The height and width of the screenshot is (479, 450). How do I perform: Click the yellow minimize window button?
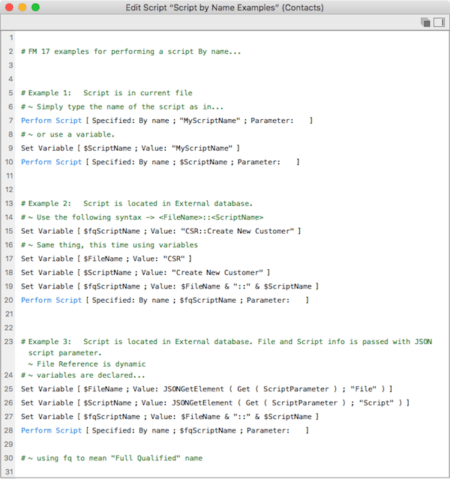click(x=22, y=7)
